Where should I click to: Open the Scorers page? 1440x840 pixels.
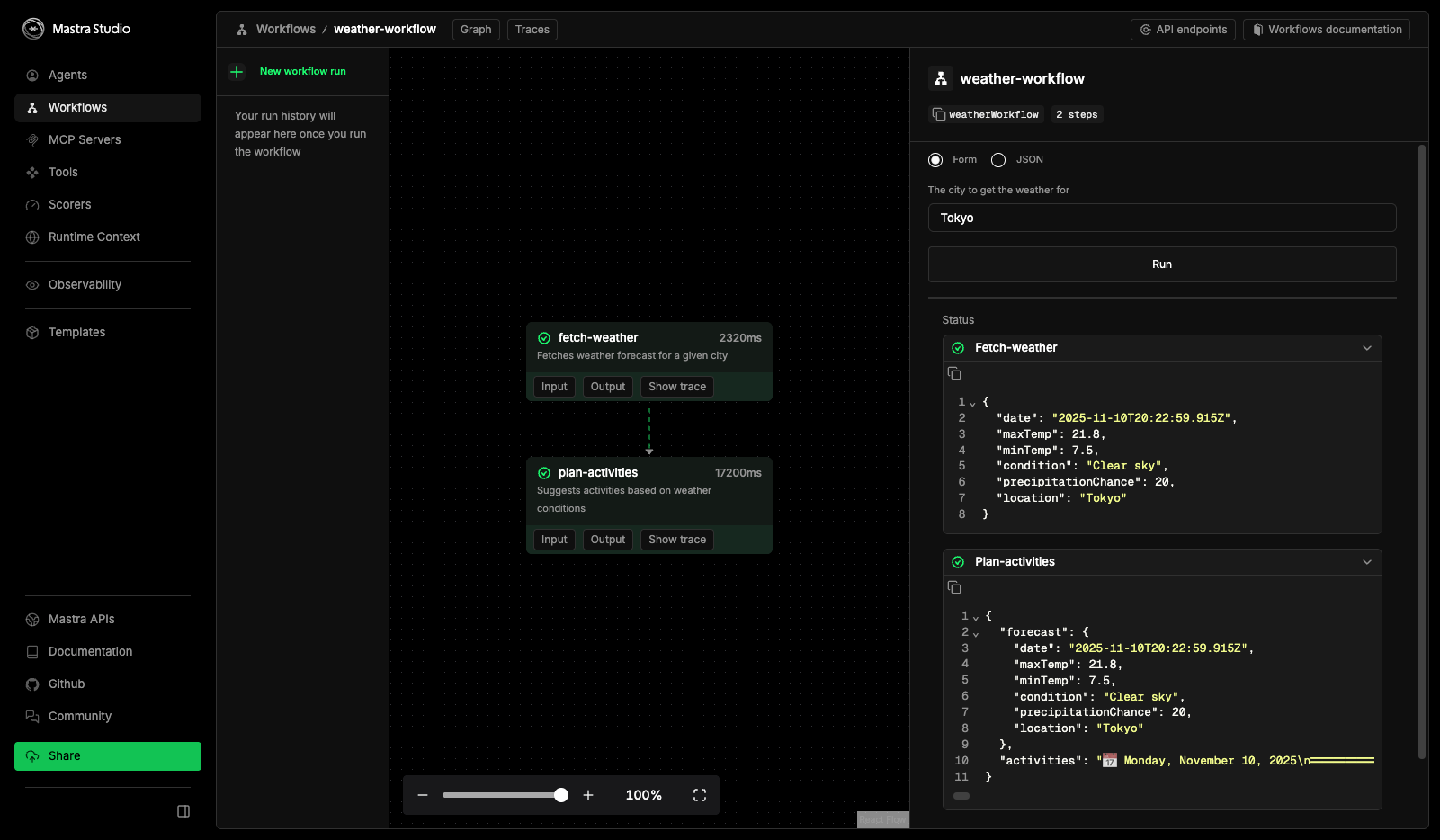click(x=108, y=204)
